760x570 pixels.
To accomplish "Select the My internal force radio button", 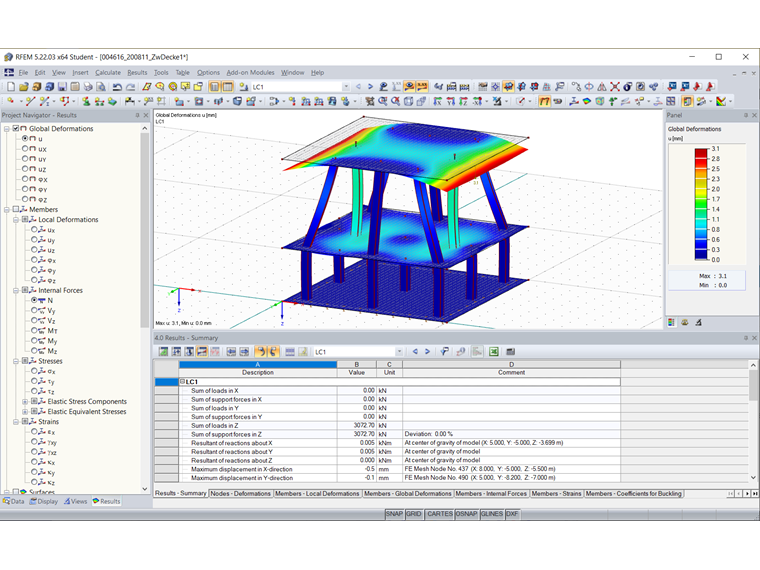I will (34, 341).
